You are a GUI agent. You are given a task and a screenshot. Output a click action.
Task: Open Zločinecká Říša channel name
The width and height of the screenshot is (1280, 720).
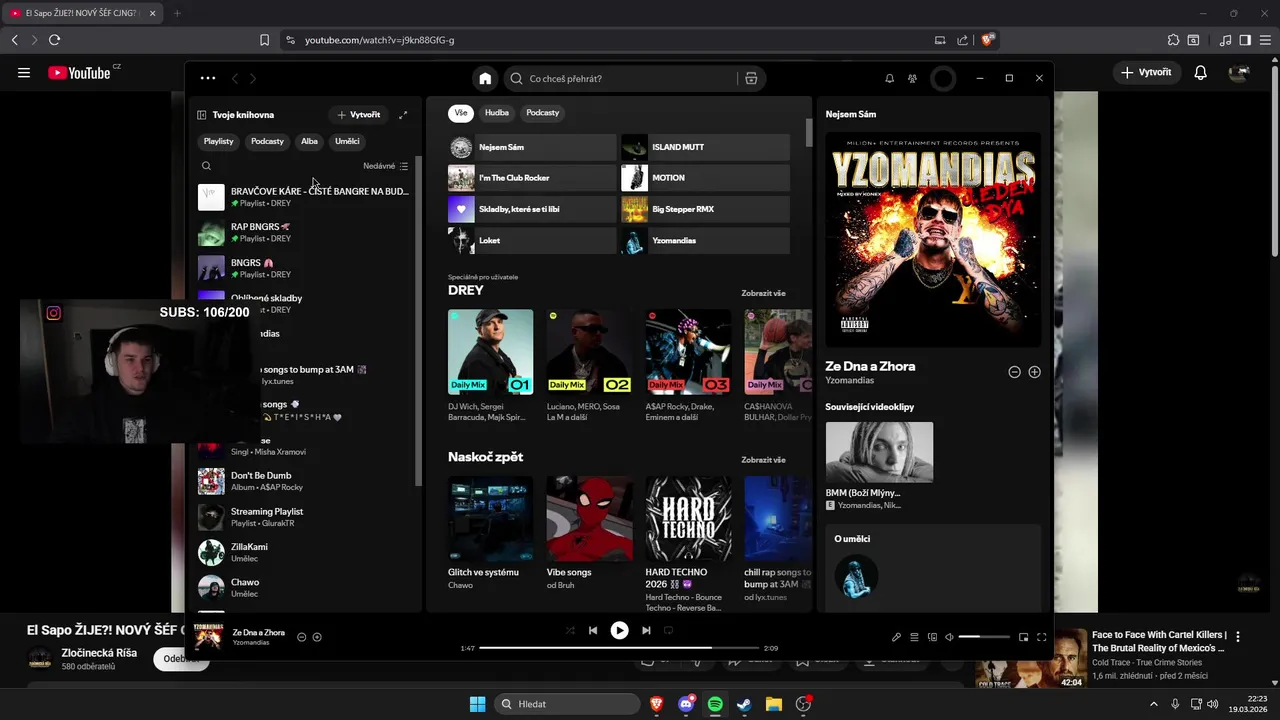pos(99,653)
